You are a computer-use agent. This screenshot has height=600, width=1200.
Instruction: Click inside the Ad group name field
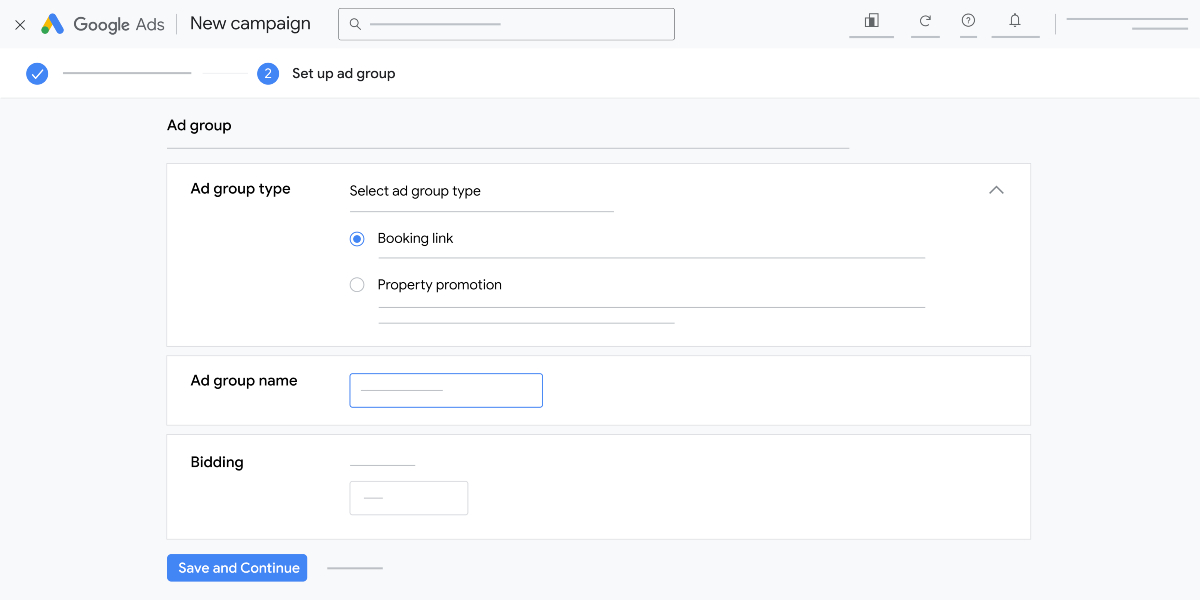click(446, 390)
